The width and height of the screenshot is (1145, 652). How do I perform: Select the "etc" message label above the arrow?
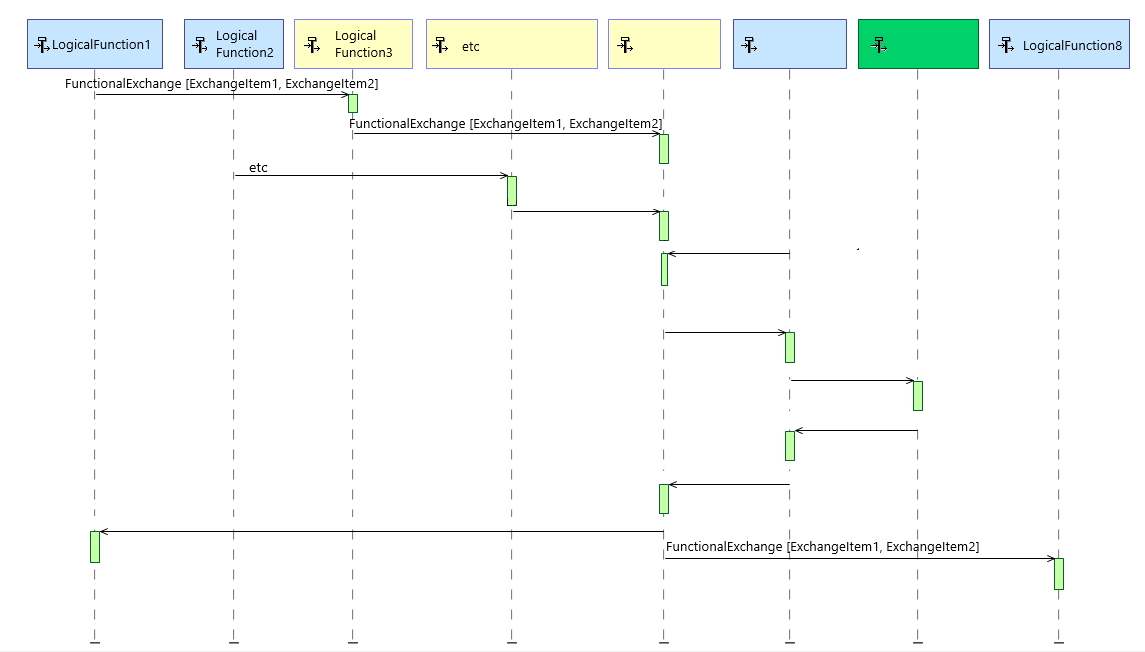tap(258, 167)
